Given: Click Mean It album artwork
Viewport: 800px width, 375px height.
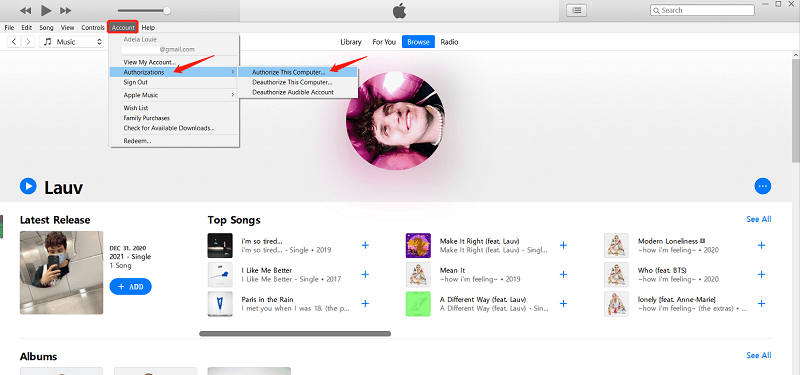Looking at the screenshot, I should 418,274.
